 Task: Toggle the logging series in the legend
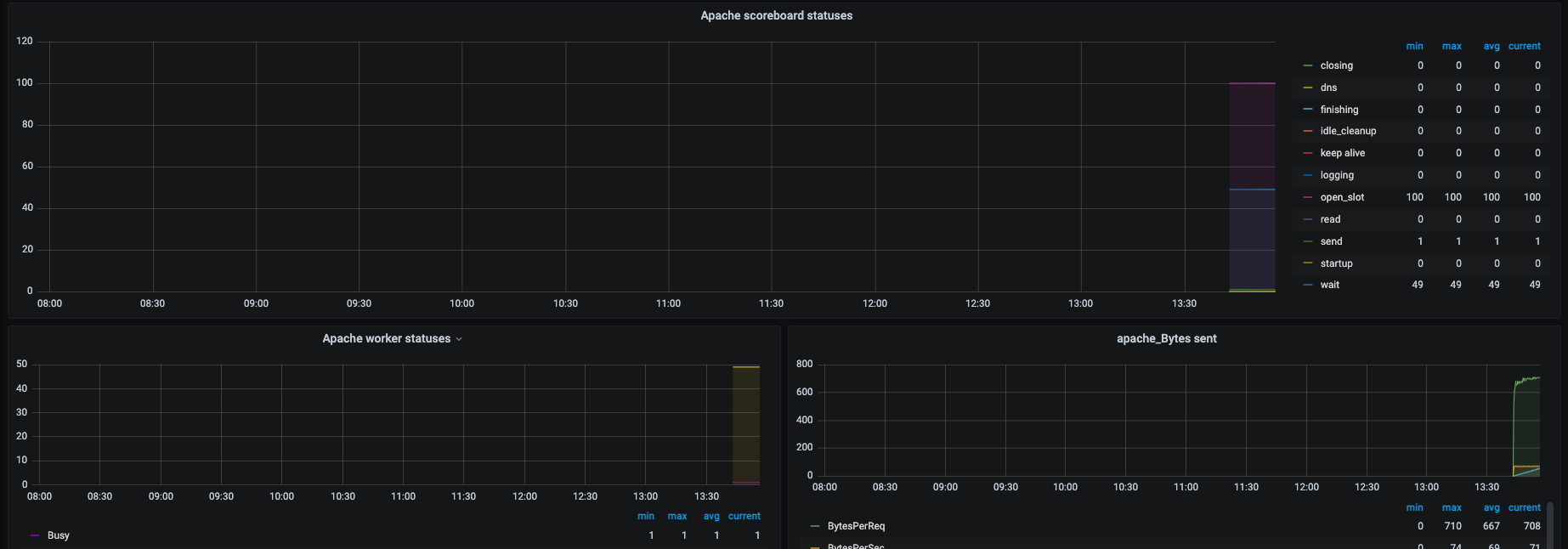tap(1337, 175)
